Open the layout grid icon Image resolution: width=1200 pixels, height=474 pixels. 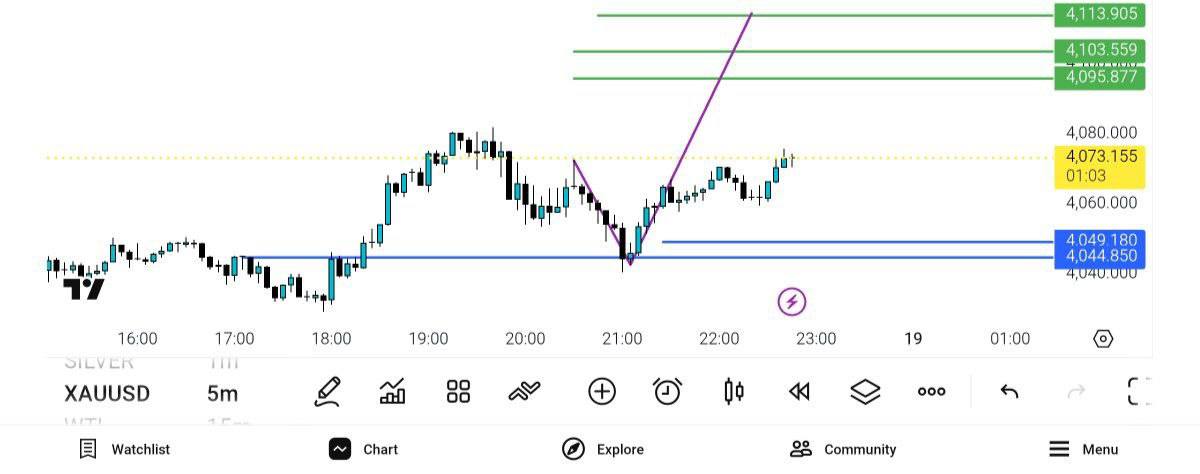(x=458, y=392)
